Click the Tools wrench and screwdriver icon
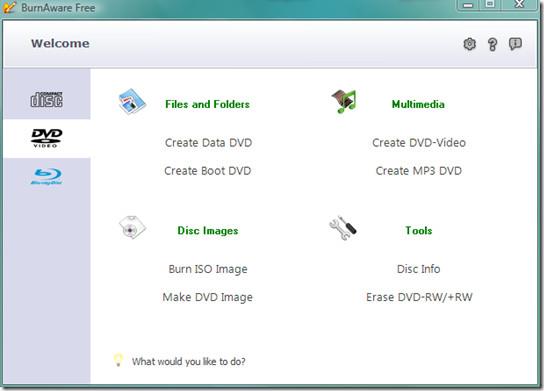 click(x=343, y=228)
